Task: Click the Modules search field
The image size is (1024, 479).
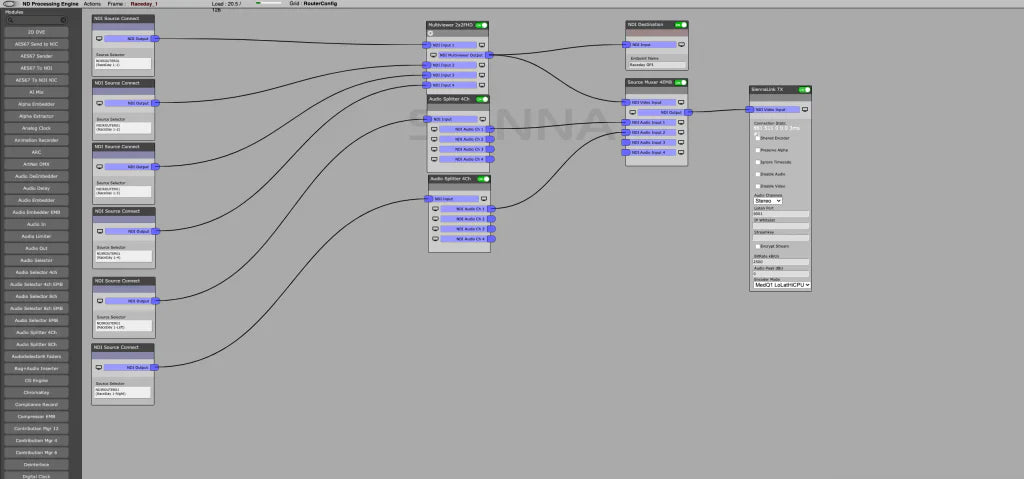Action: pyautogui.click(x=37, y=21)
